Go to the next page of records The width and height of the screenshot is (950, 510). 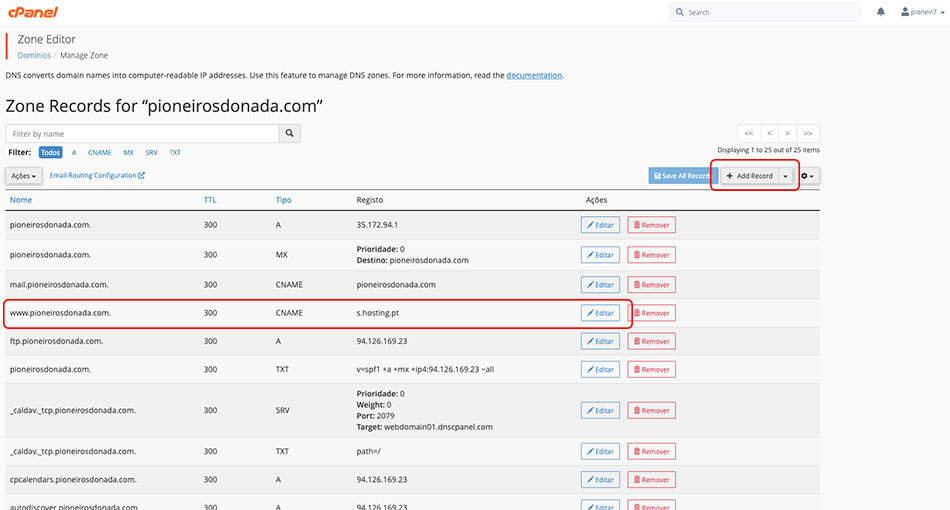point(788,133)
